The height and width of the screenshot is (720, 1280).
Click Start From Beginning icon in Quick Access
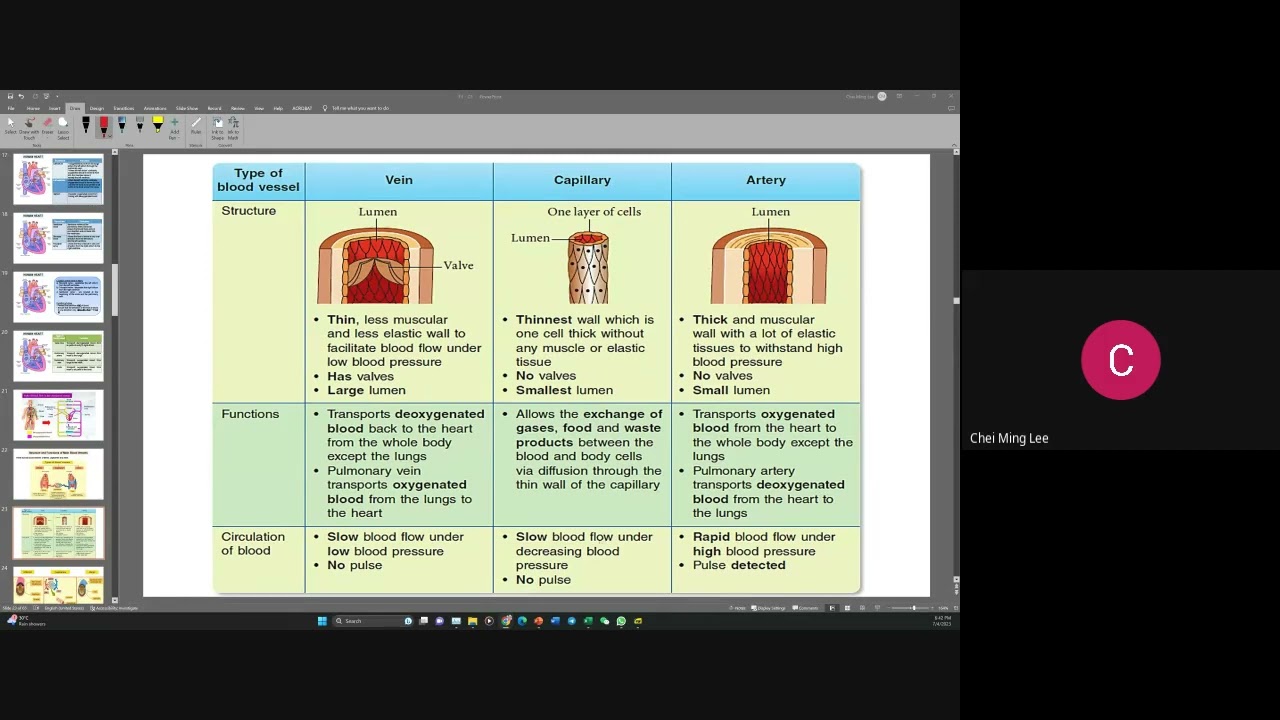coord(46,96)
